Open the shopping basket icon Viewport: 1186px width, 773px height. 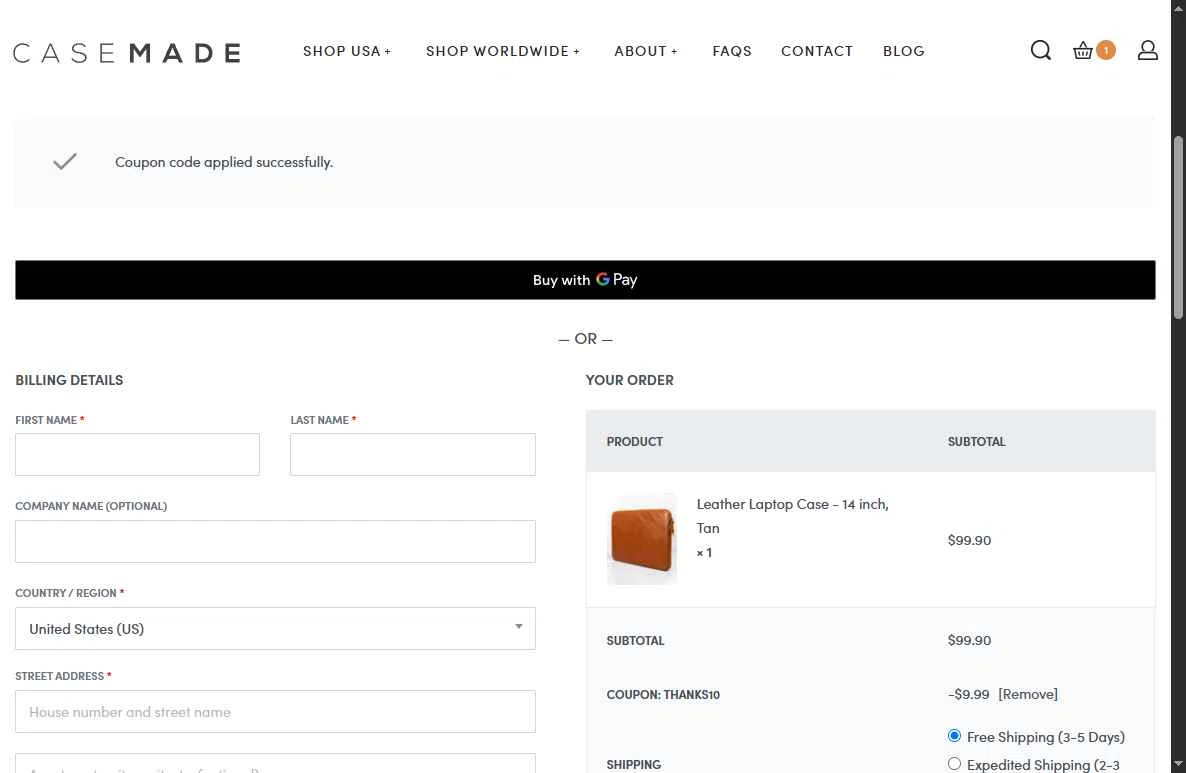[1082, 51]
